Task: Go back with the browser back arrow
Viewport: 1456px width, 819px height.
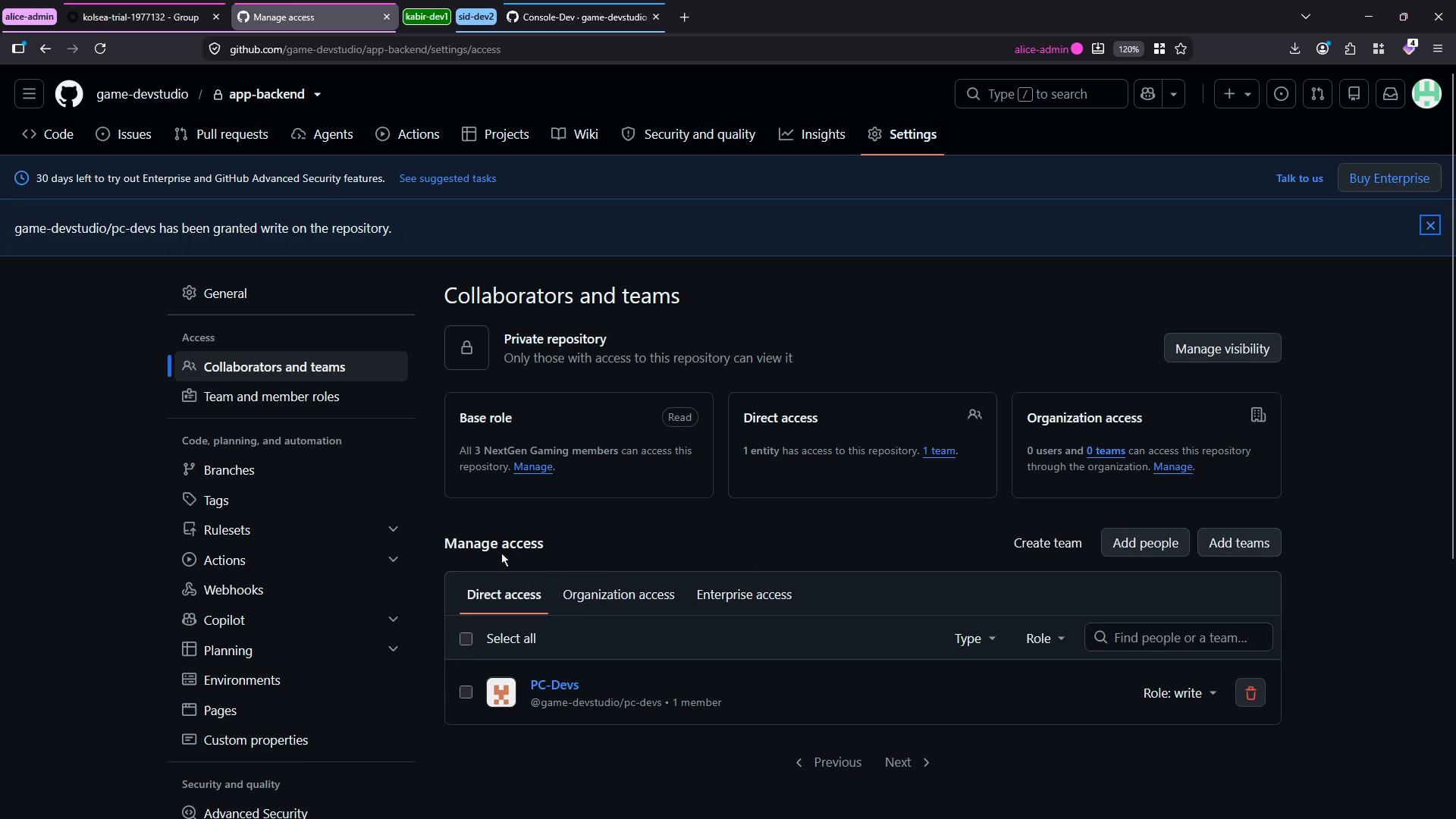Action: (x=45, y=49)
